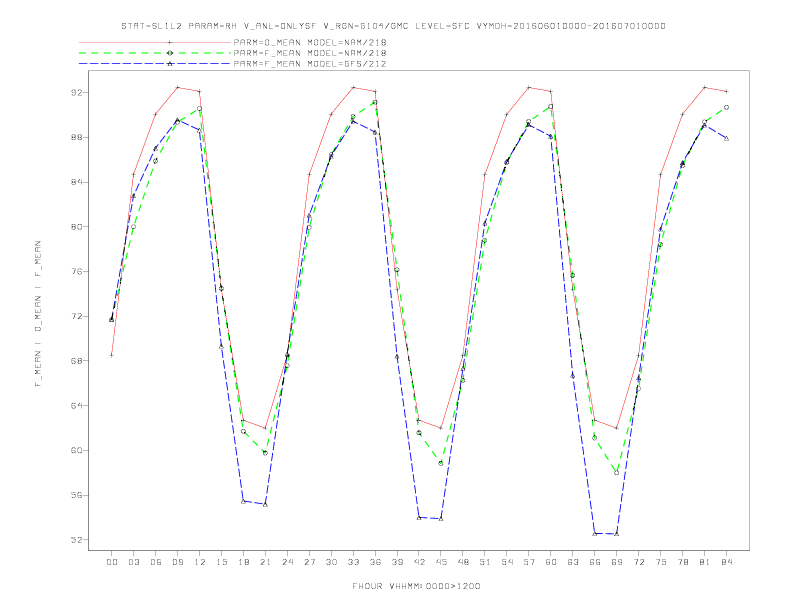Click x-axis forecast hour label 36
The image size is (792, 612).
(375, 562)
